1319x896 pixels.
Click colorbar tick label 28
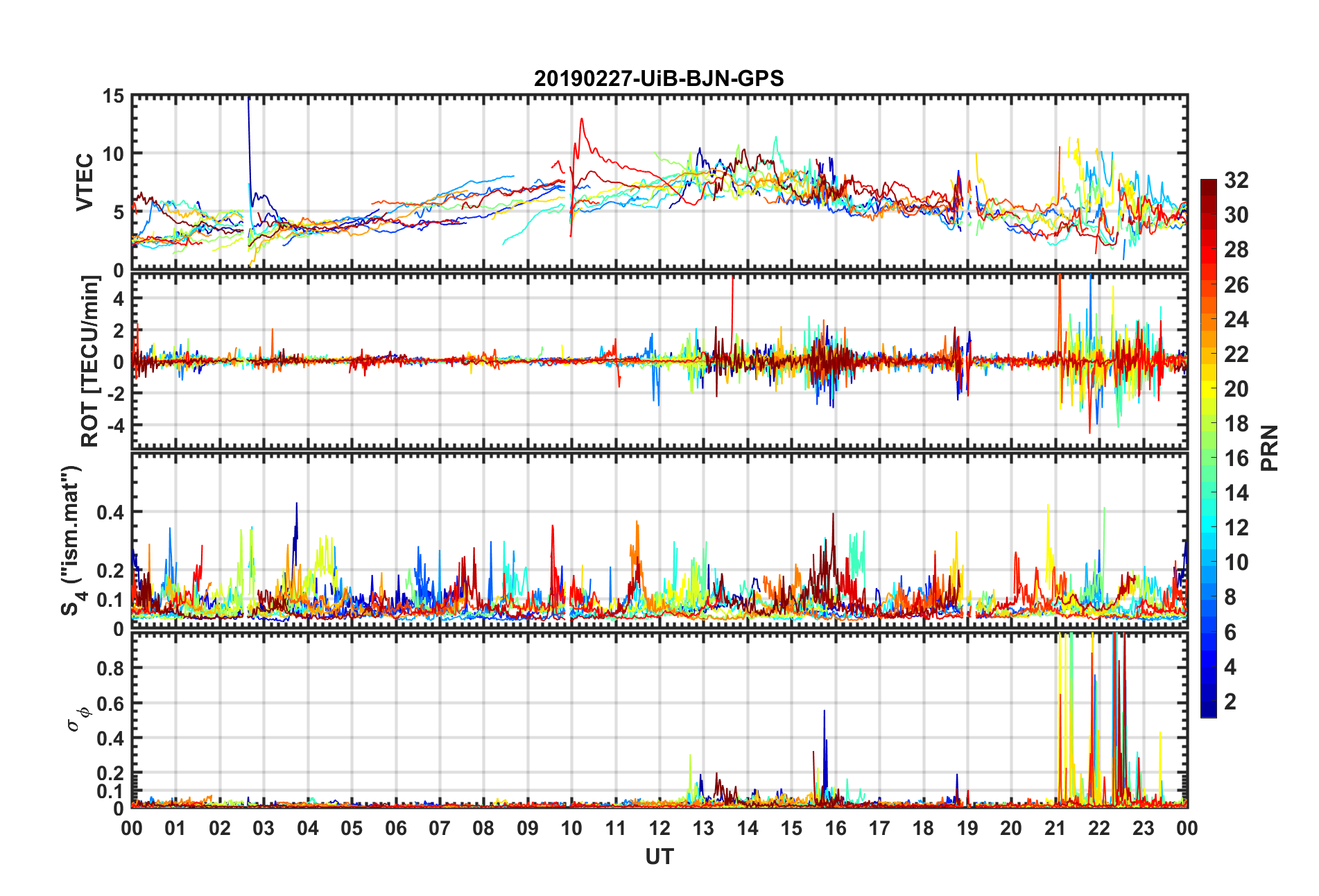pos(1236,250)
